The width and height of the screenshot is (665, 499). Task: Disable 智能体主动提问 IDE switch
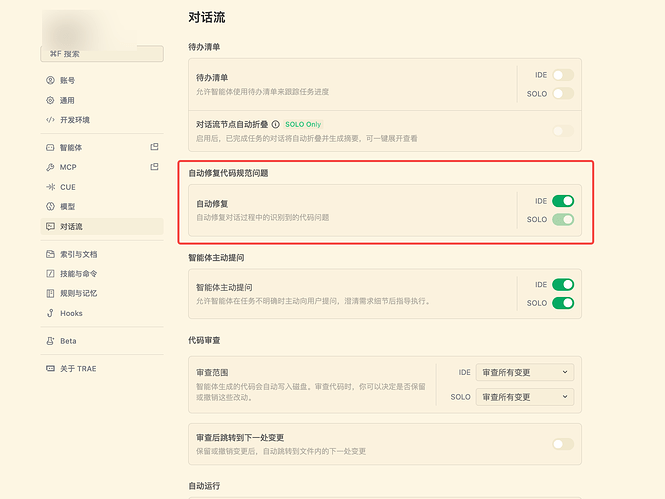pyautogui.click(x=563, y=284)
